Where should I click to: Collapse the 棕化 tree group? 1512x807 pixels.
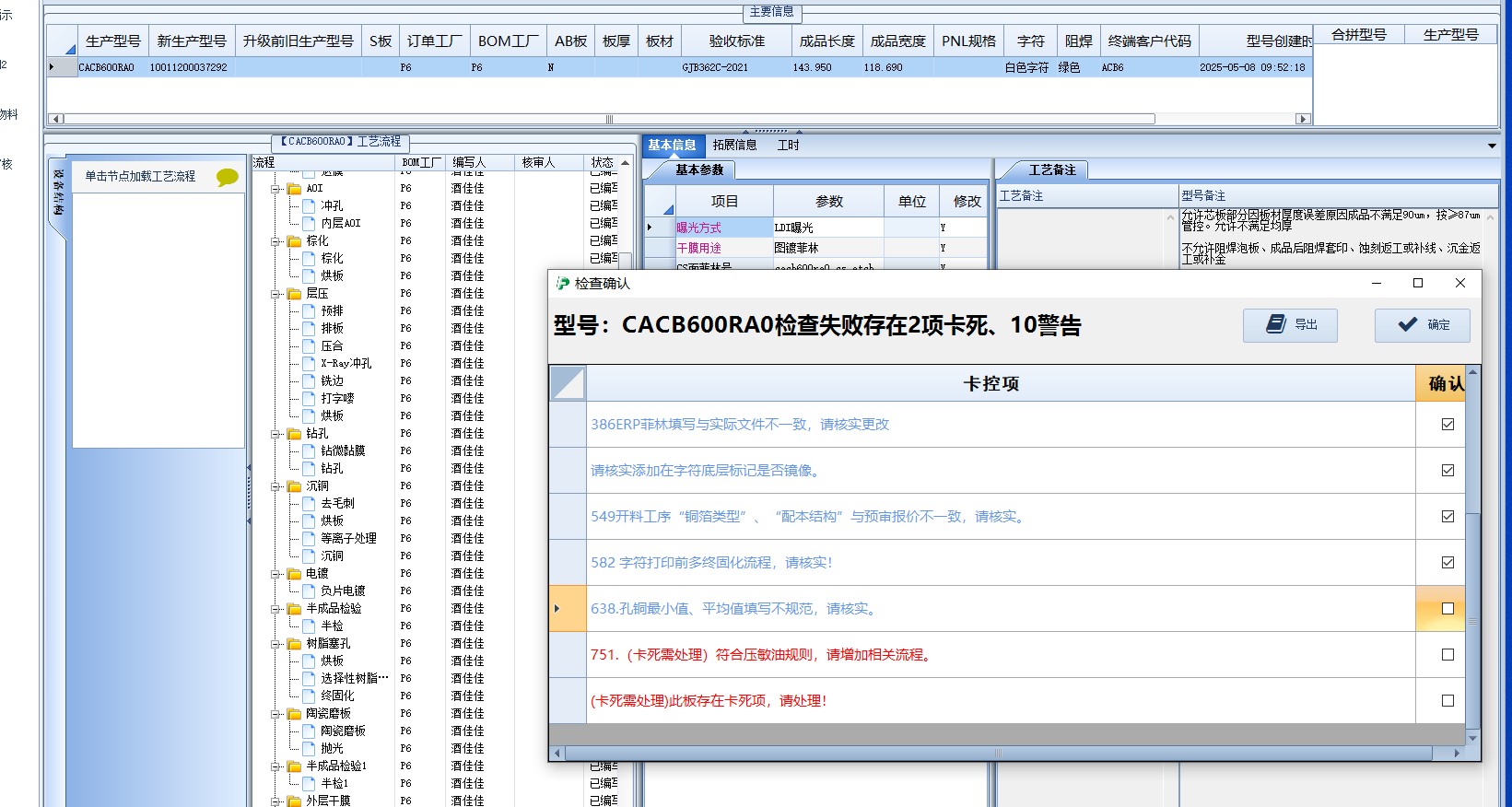275,241
